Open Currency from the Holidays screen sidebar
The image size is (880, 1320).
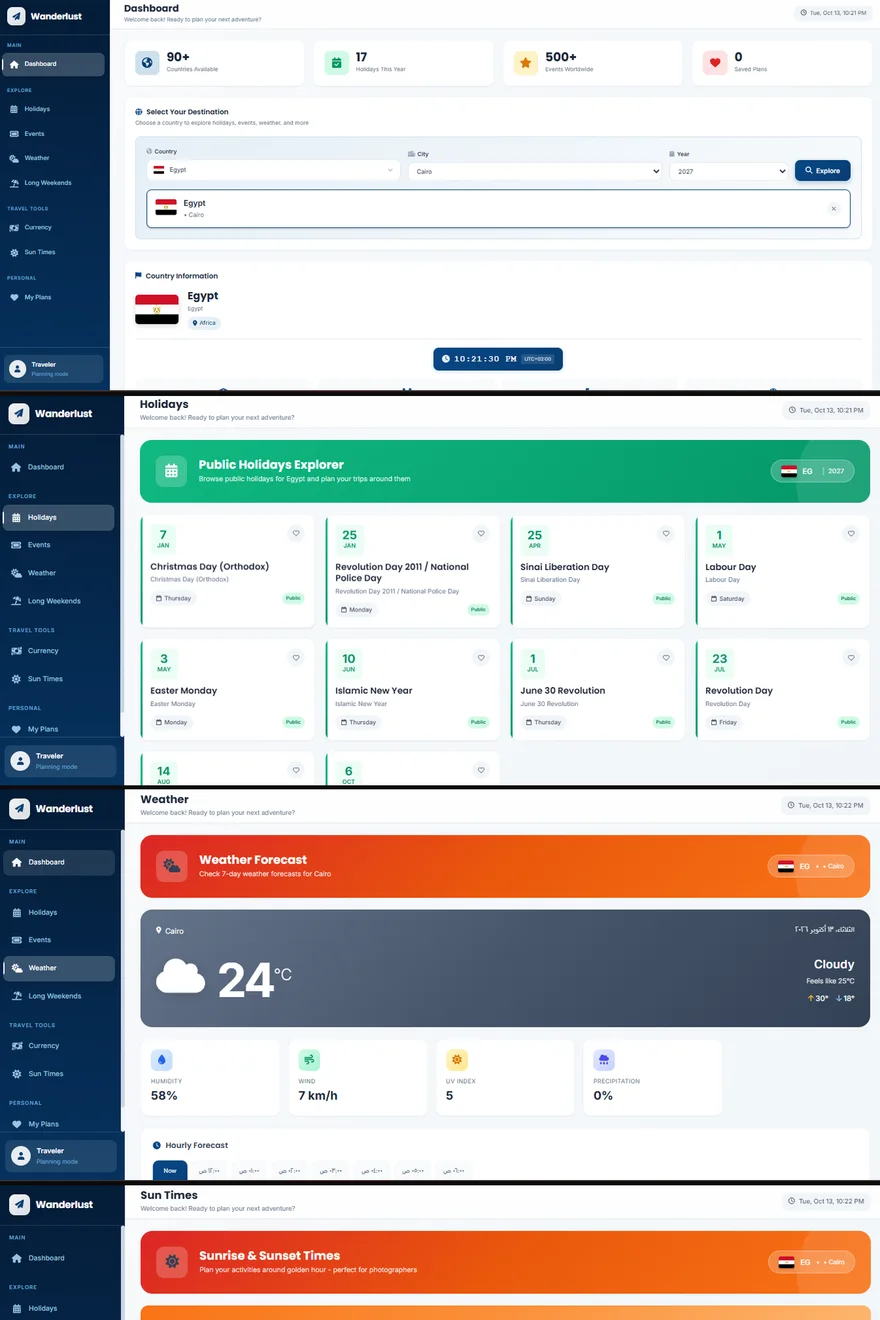coord(60,651)
